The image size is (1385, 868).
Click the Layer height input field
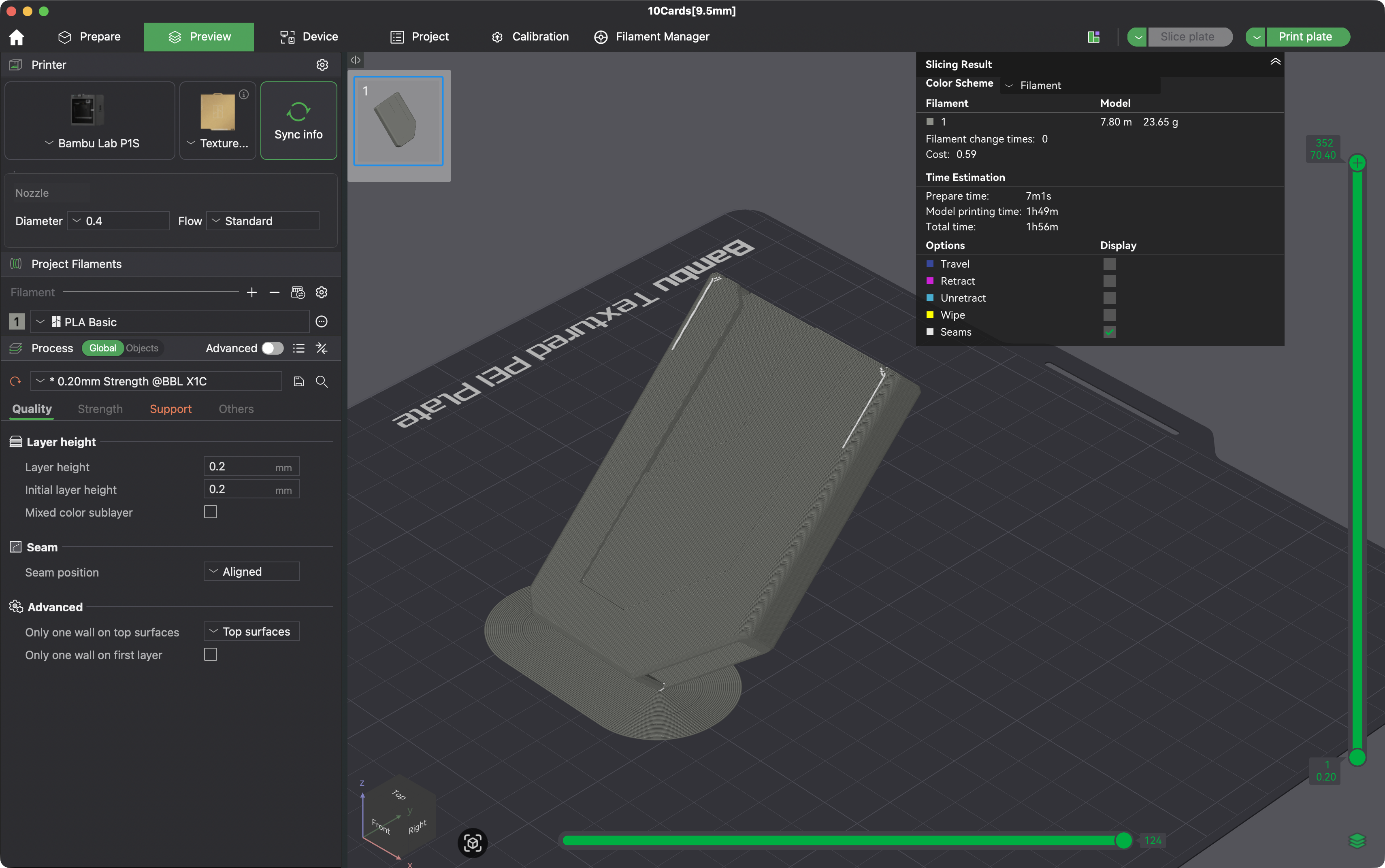[x=251, y=467]
